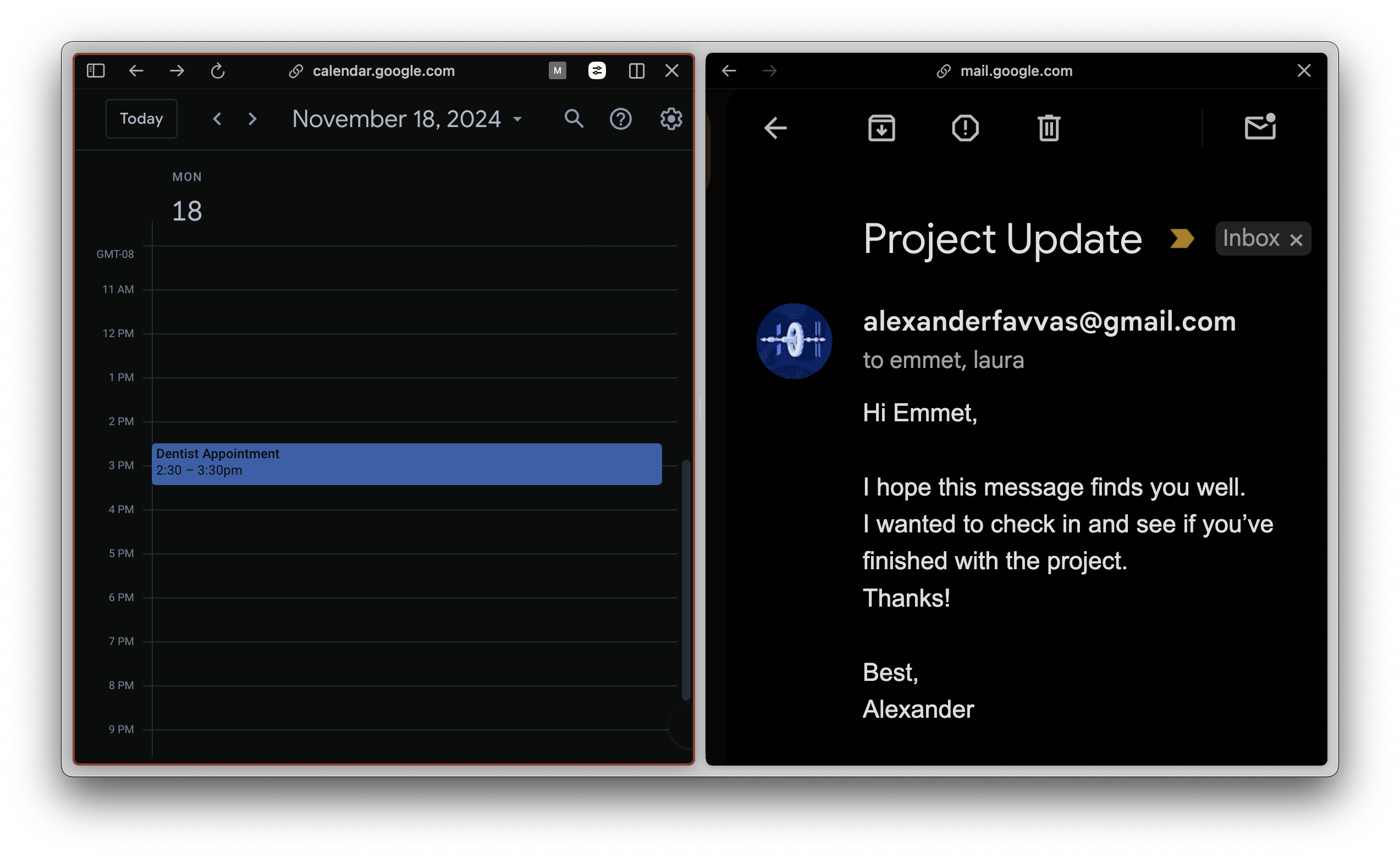The image size is (1400, 858).
Task: Click the link icon beside mail.google.com
Action: click(x=944, y=71)
